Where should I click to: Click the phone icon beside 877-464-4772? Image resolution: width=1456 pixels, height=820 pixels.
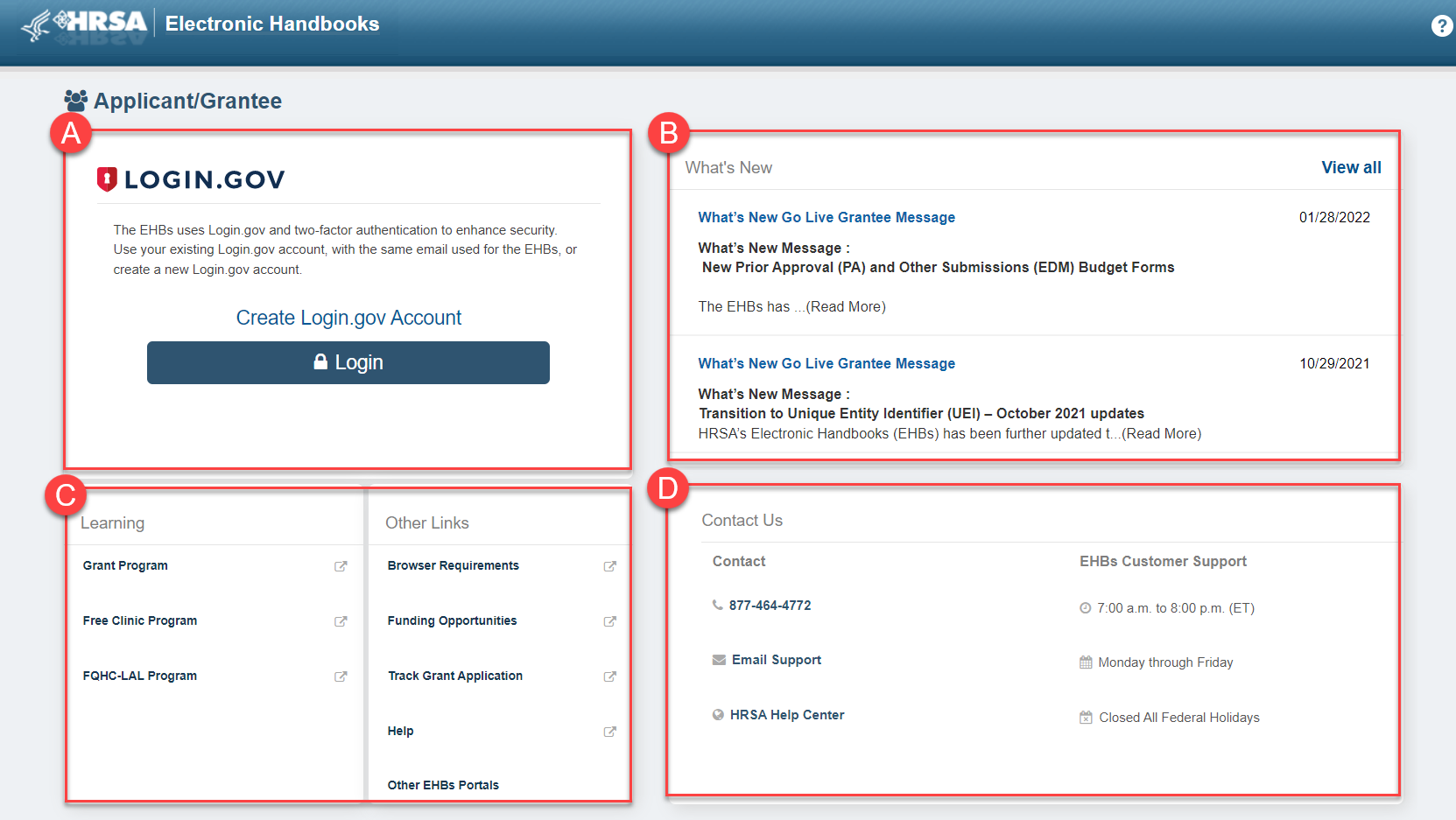[718, 605]
